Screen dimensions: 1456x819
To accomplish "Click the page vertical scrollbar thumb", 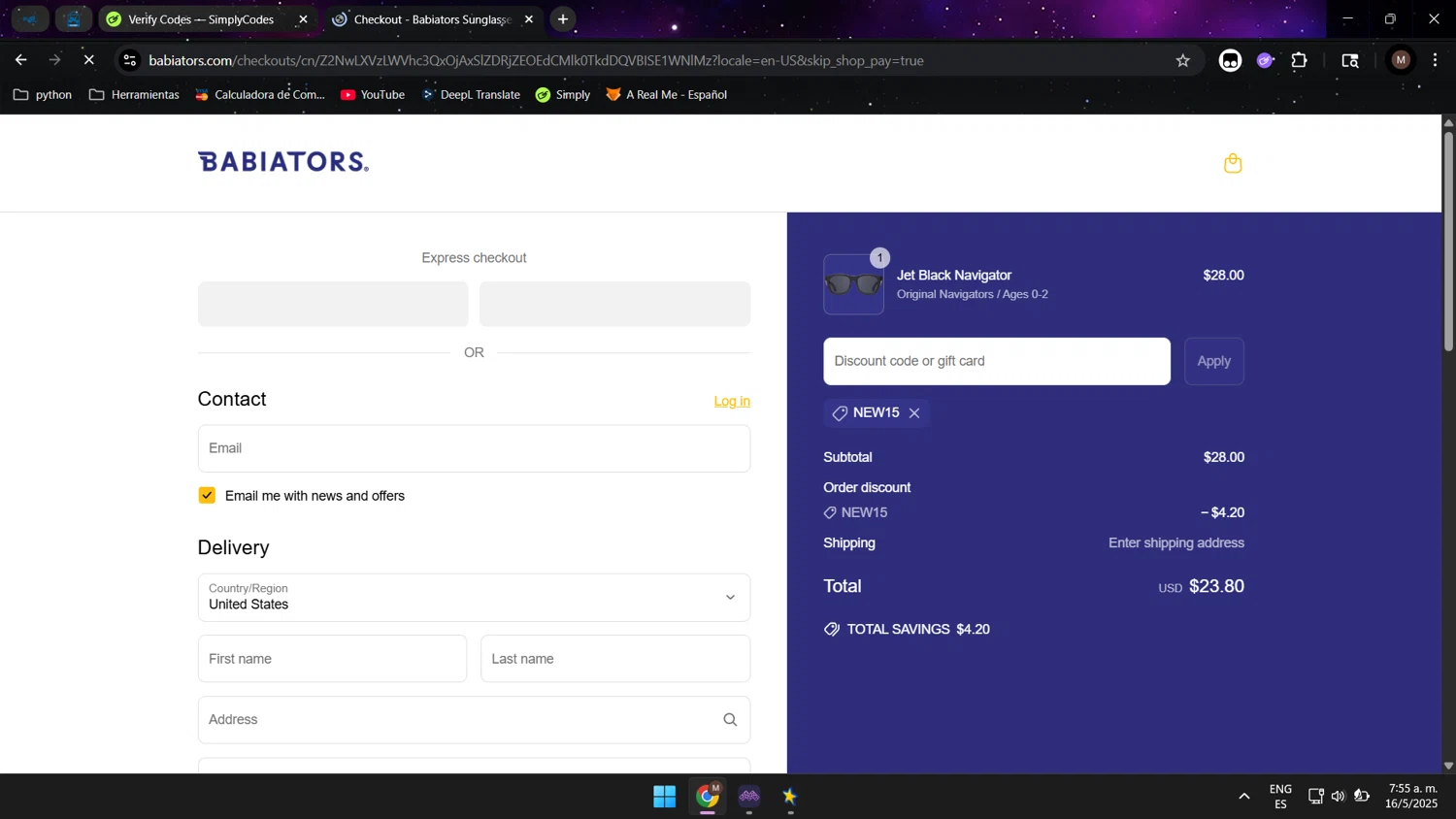I will [x=1448, y=241].
